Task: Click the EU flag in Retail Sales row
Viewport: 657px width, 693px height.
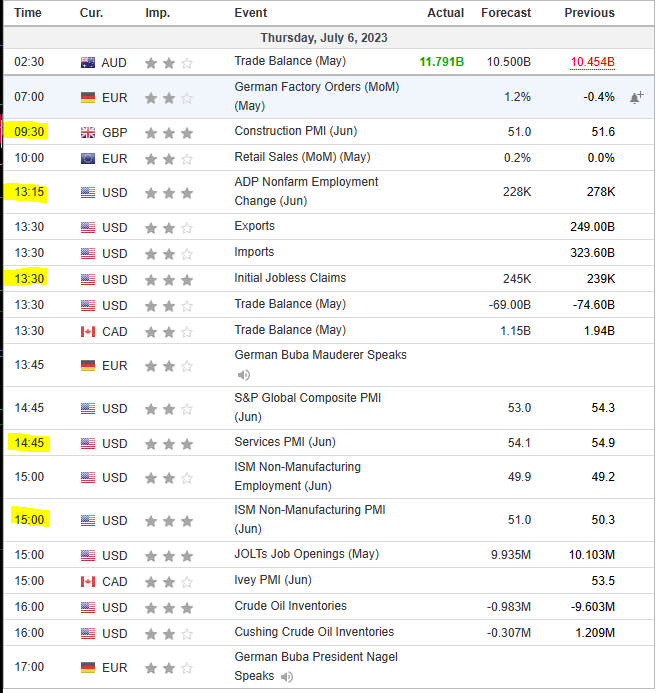Action: tap(89, 158)
